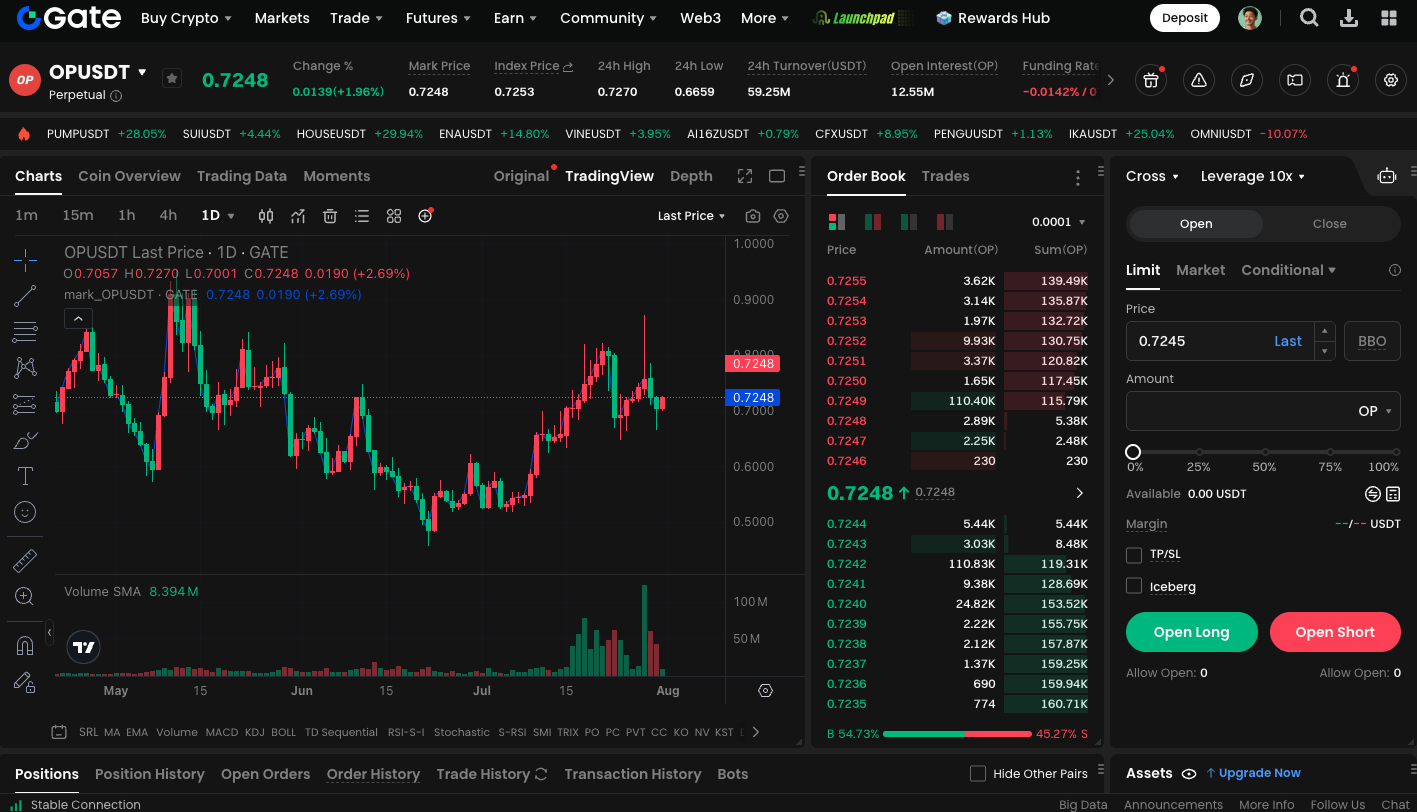
Task: Open the OP amount unit dropdown
Action: (x=1375, y=411)
